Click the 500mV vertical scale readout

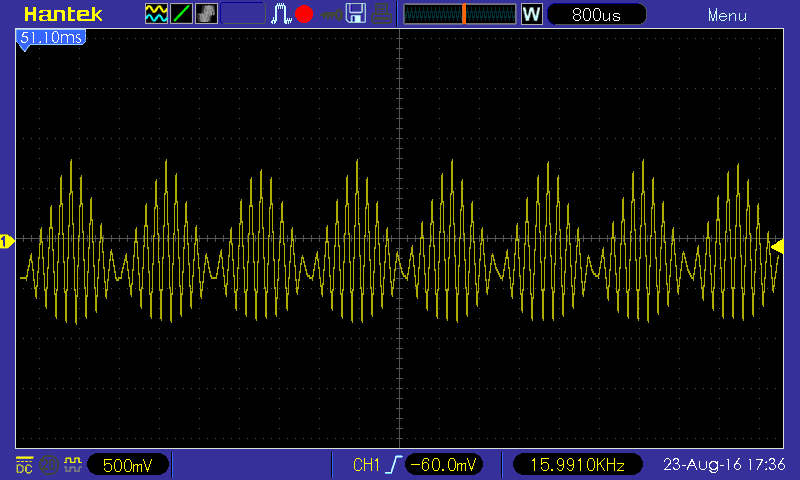[128, 465]
